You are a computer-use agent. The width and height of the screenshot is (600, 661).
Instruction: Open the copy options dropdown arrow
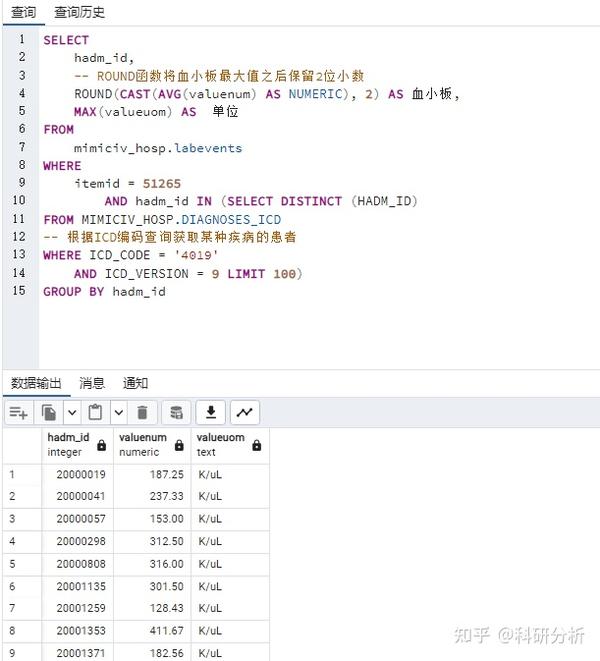[72, 412]
